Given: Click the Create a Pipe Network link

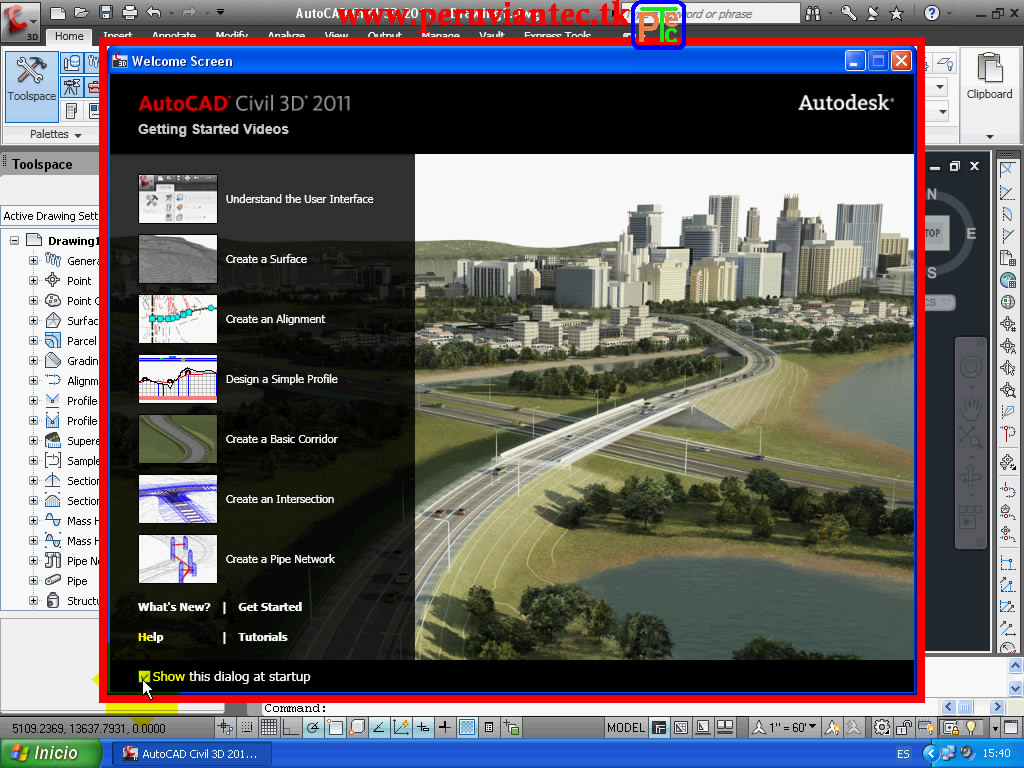Looking at the screenshot, I should pyautogui.click(x=280, y=559).
